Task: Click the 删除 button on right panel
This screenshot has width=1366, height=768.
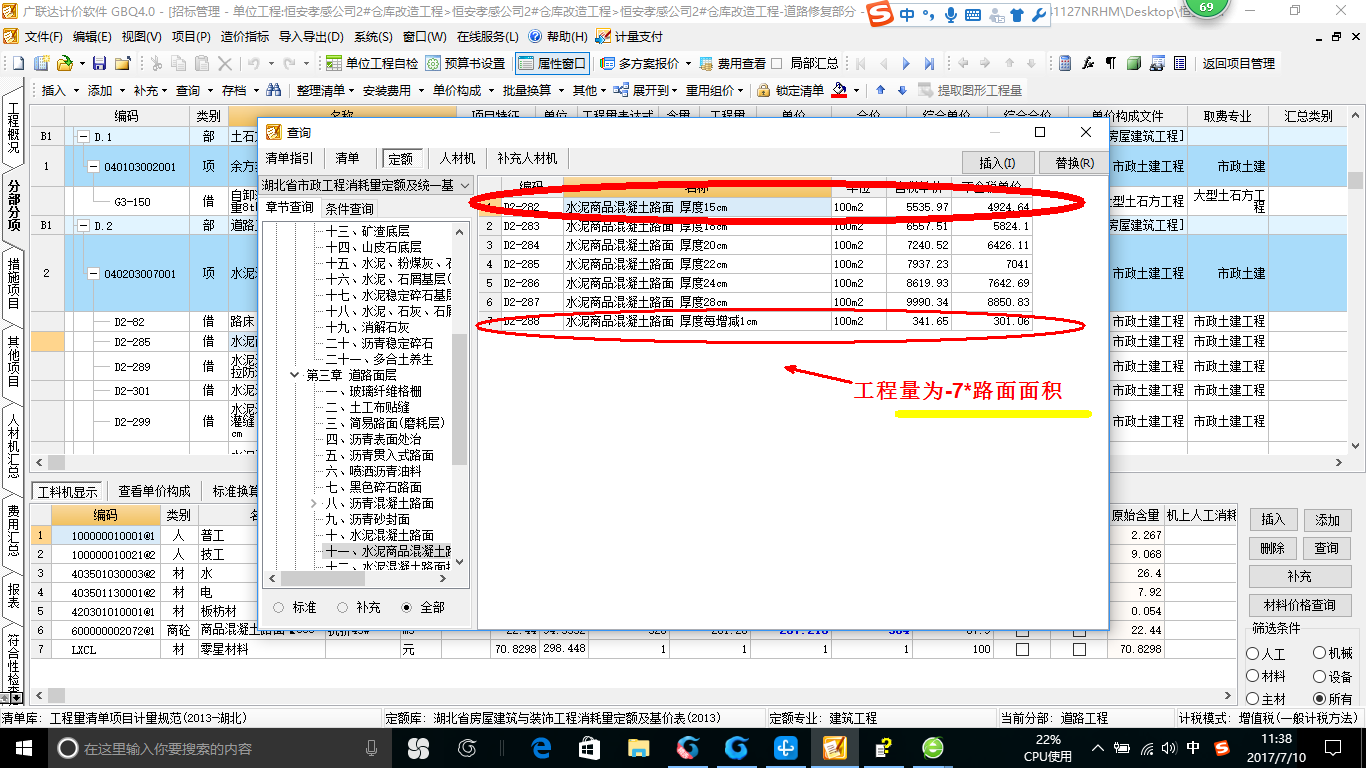Action: 1272,548
